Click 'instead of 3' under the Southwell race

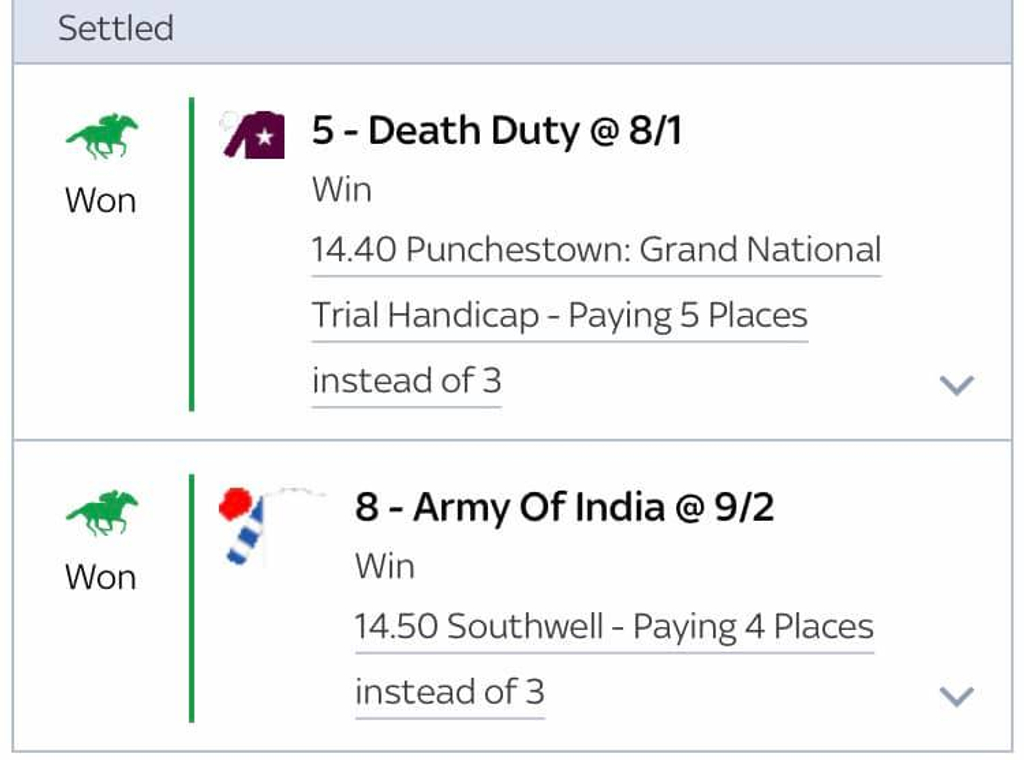coord(449,692)
